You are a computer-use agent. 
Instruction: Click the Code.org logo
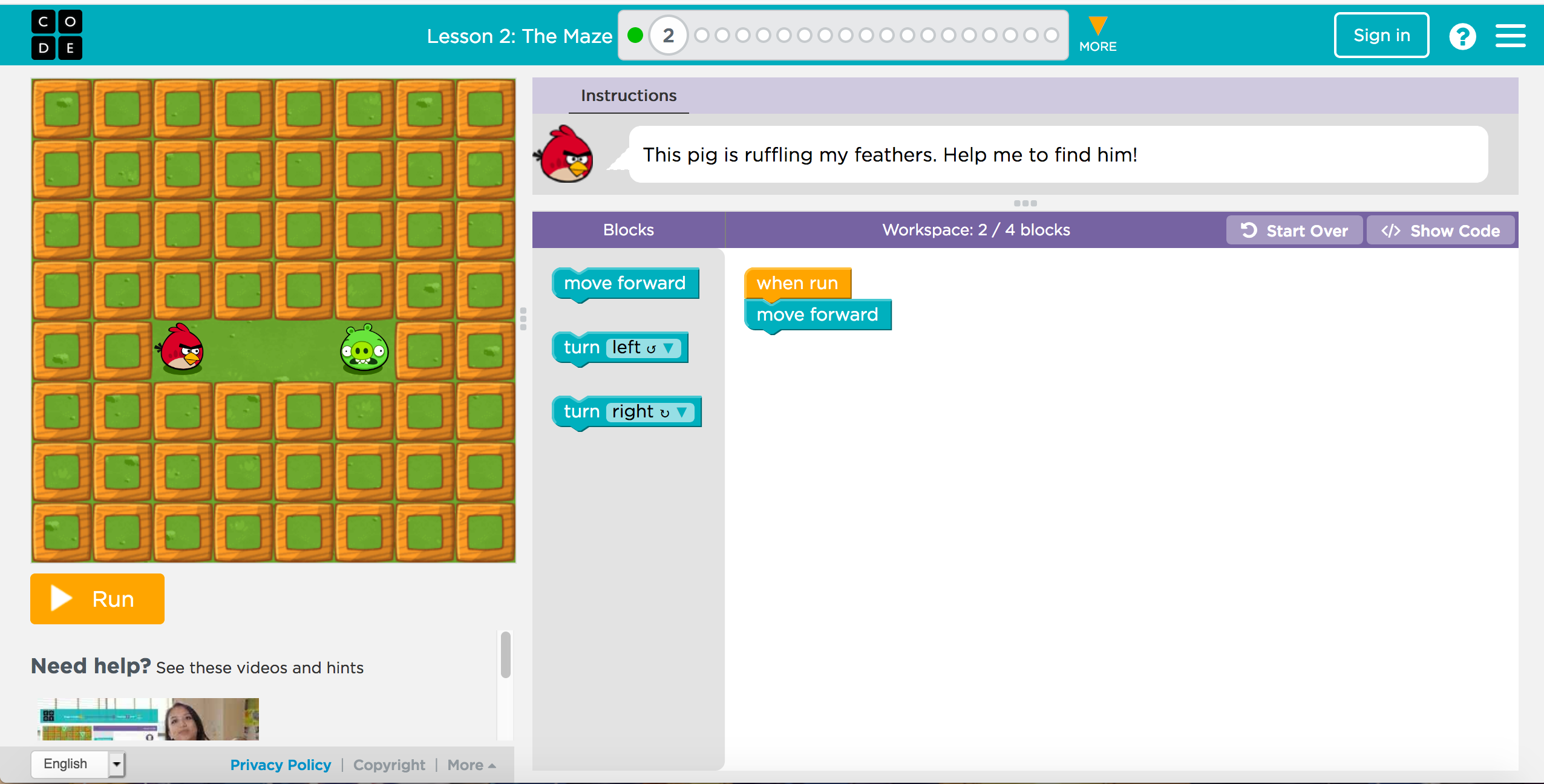pyautogui.click(x=57, y=35)
